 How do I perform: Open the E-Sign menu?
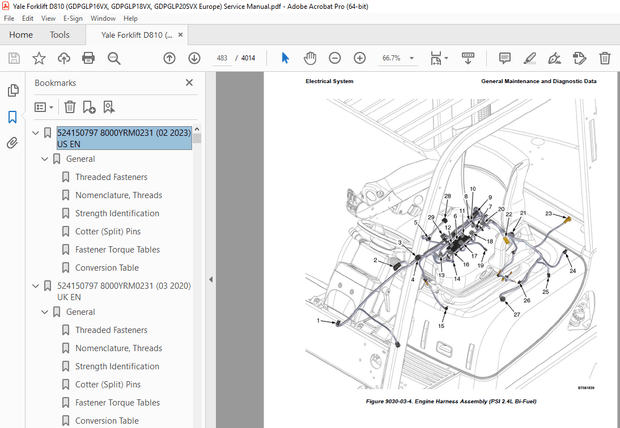pos(74,18)
